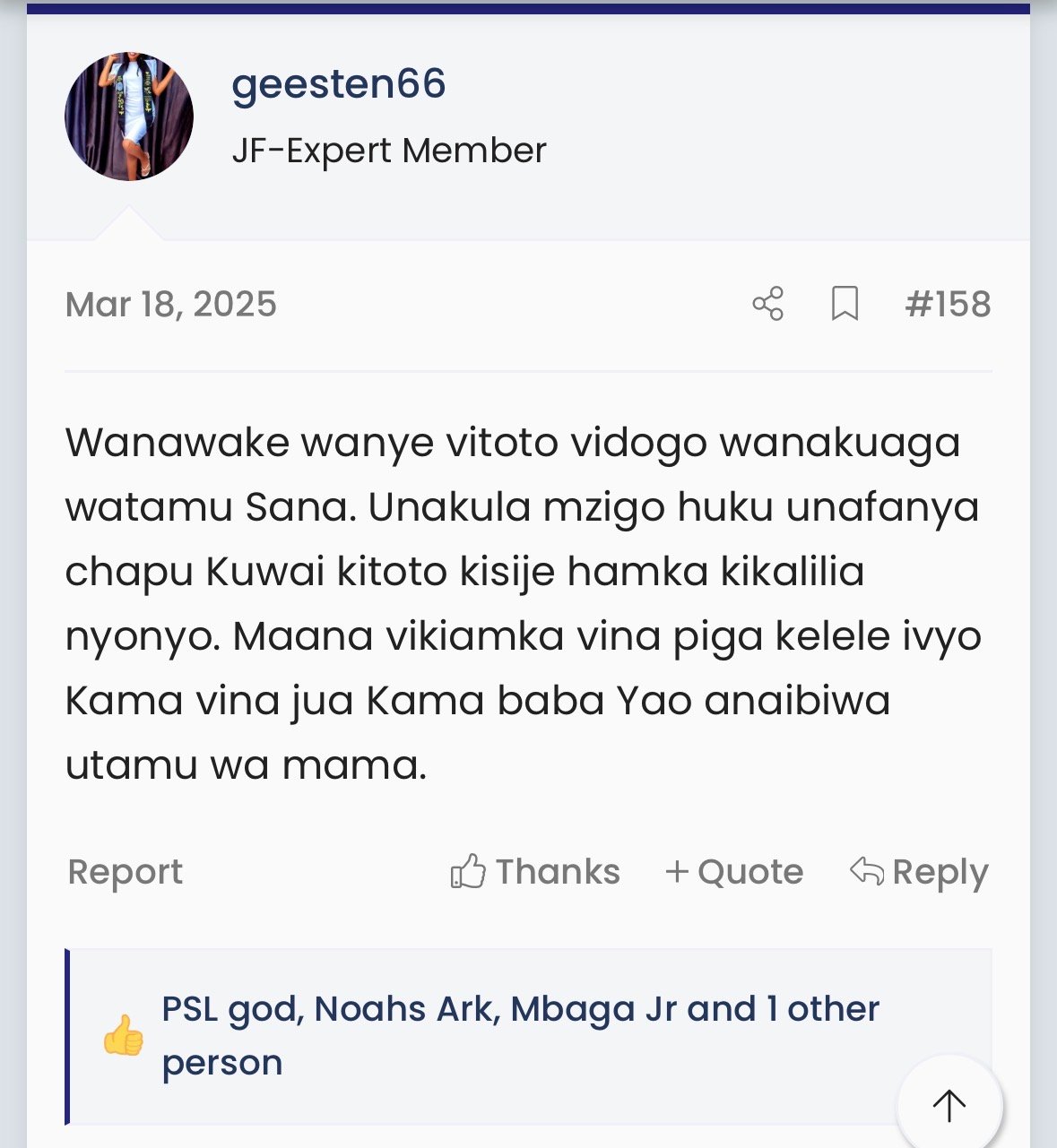Click the Thanks button text
1057x1148 pixels.
[558, 871]
